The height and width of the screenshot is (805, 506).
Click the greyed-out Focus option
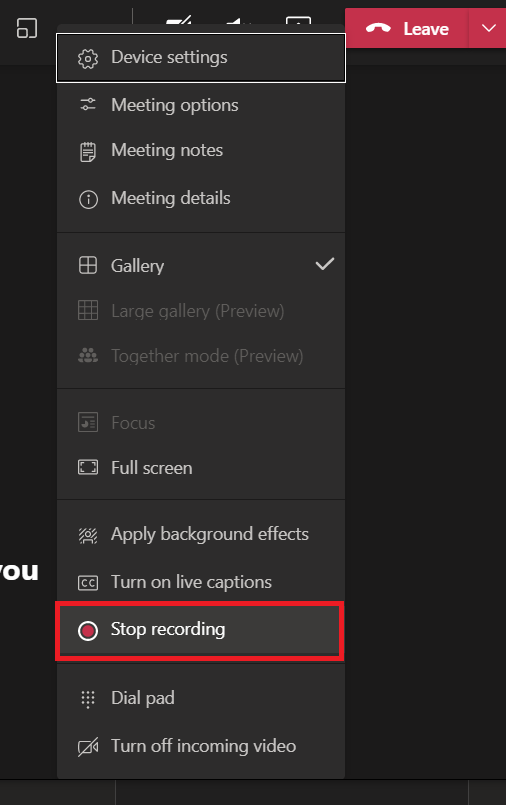tap(201, 423)
